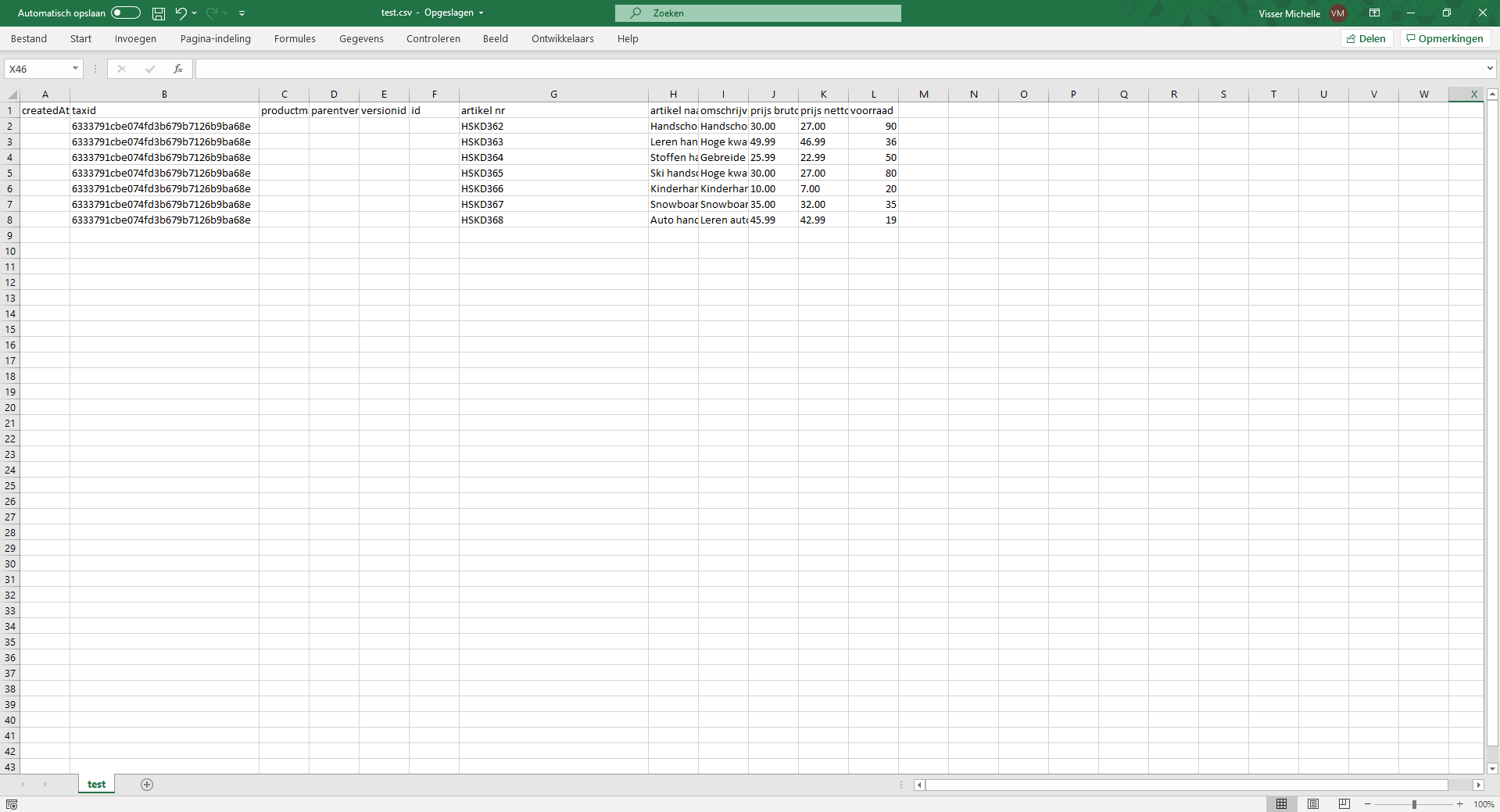Cancel cell entry with the X icon
Screen dimensions: 1500x812
(x=121, y=69)
